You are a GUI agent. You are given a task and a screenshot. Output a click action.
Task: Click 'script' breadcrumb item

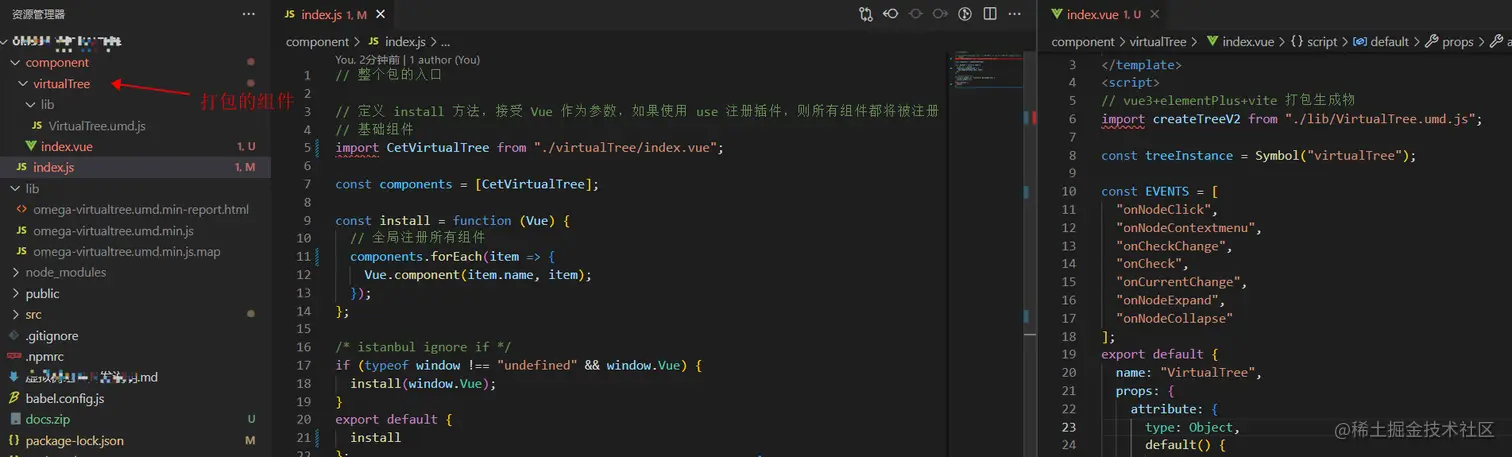point(1322,42)
